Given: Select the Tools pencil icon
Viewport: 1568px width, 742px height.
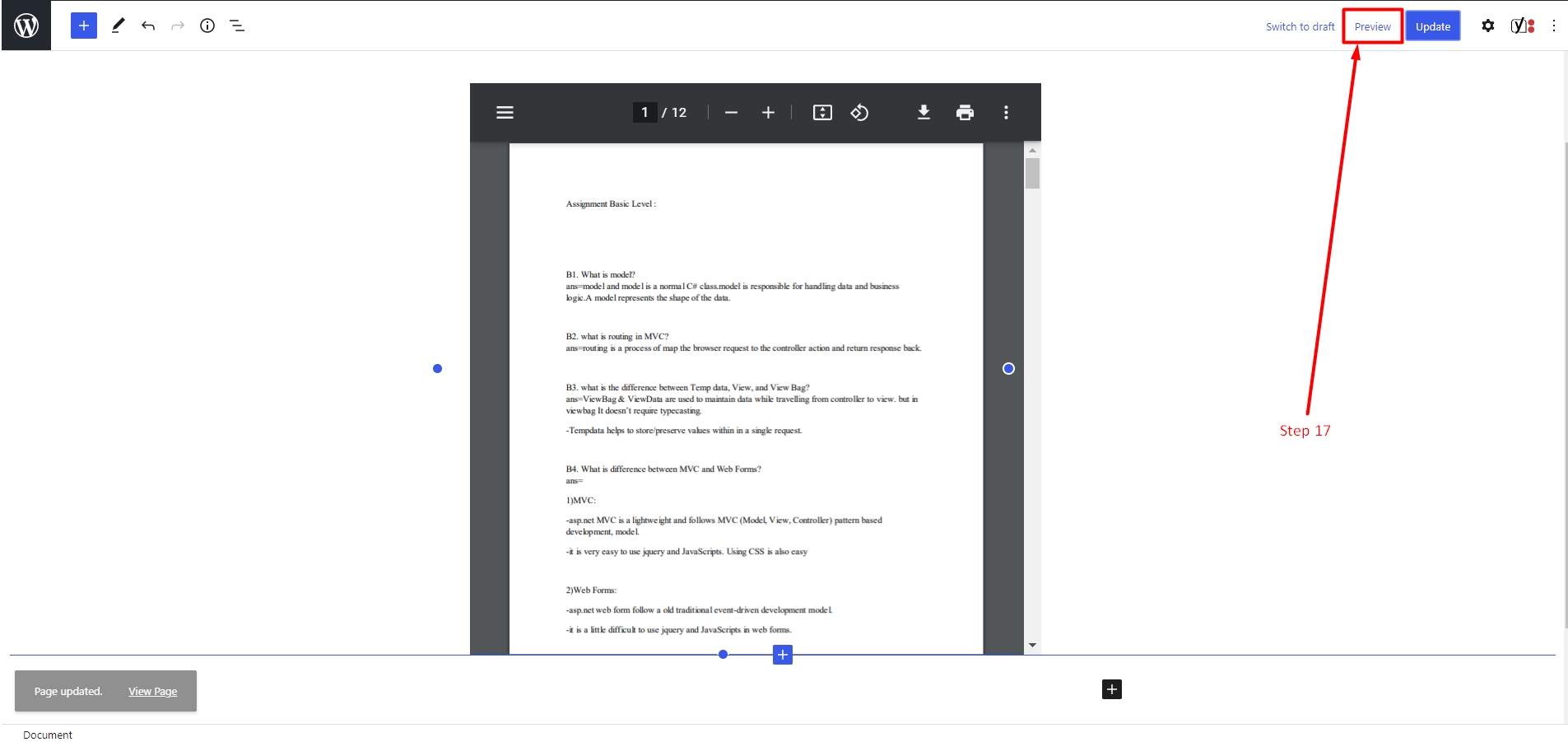Looking at the screenshot, I should [119, 26].
